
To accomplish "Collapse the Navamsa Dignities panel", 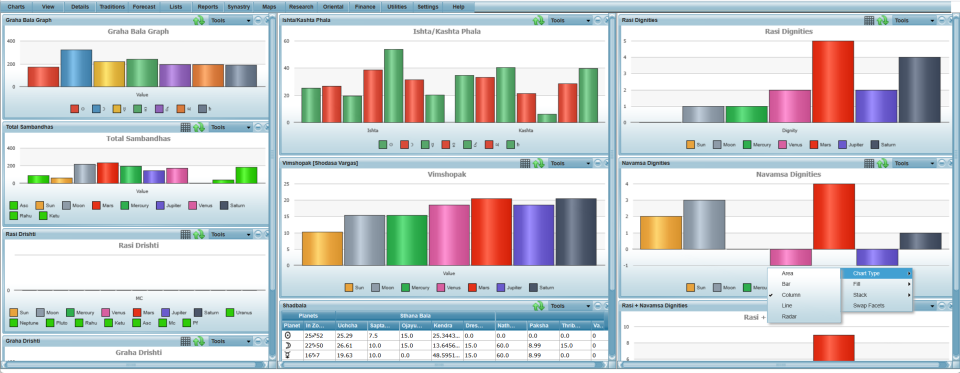I will pyautogui.click(x=941, y=164).
